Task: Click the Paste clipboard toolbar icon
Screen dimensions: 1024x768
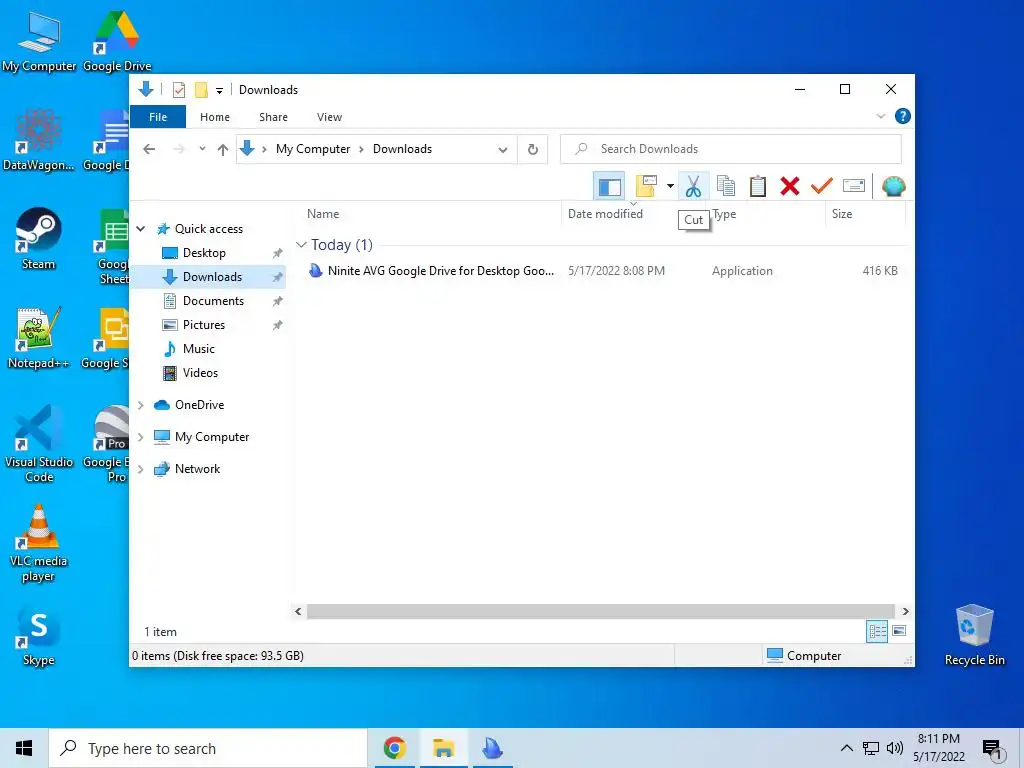Action: tap(758, 186)
